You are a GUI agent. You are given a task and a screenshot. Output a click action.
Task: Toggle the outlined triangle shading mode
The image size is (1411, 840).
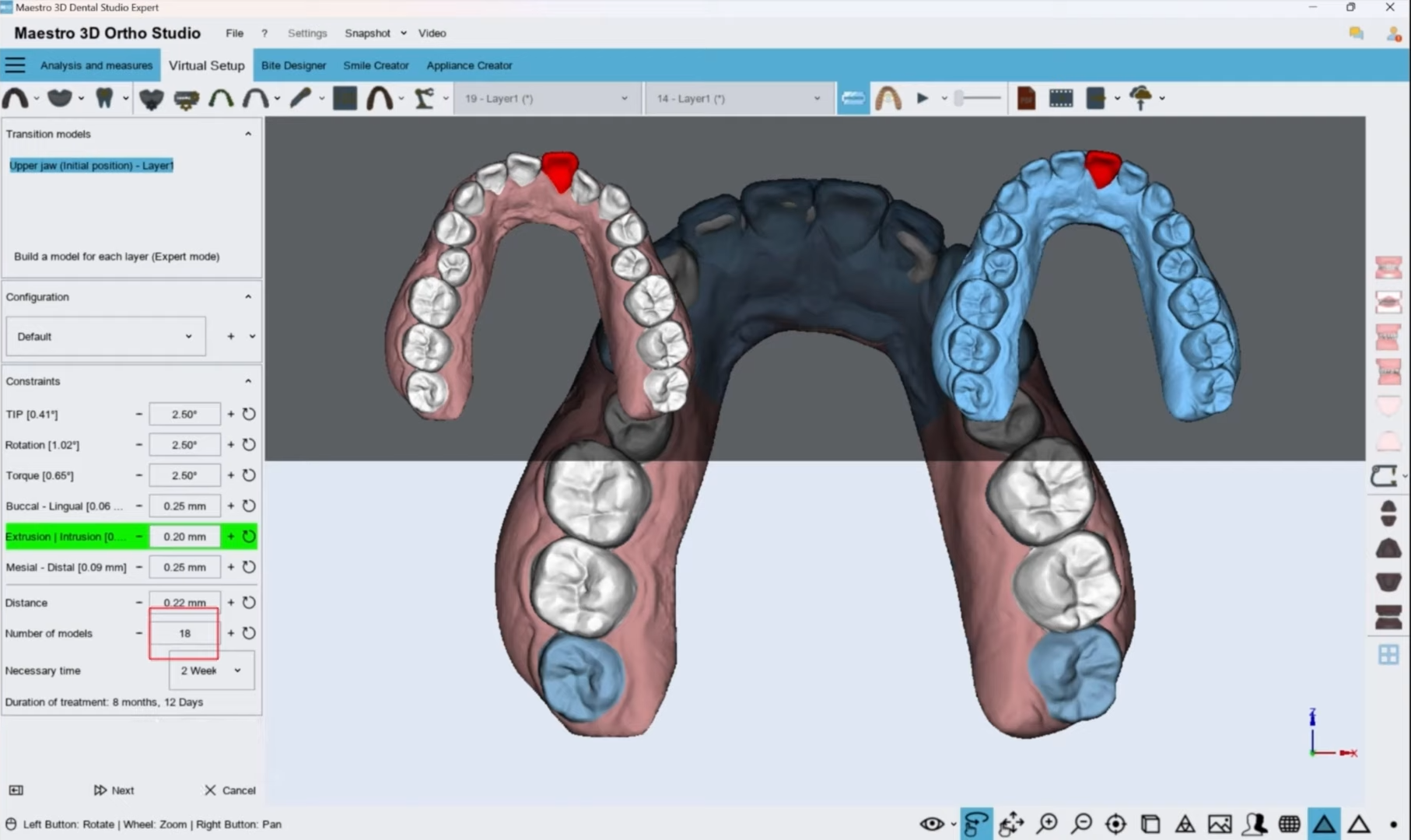pyautogui.click(x=1358, y=824)
